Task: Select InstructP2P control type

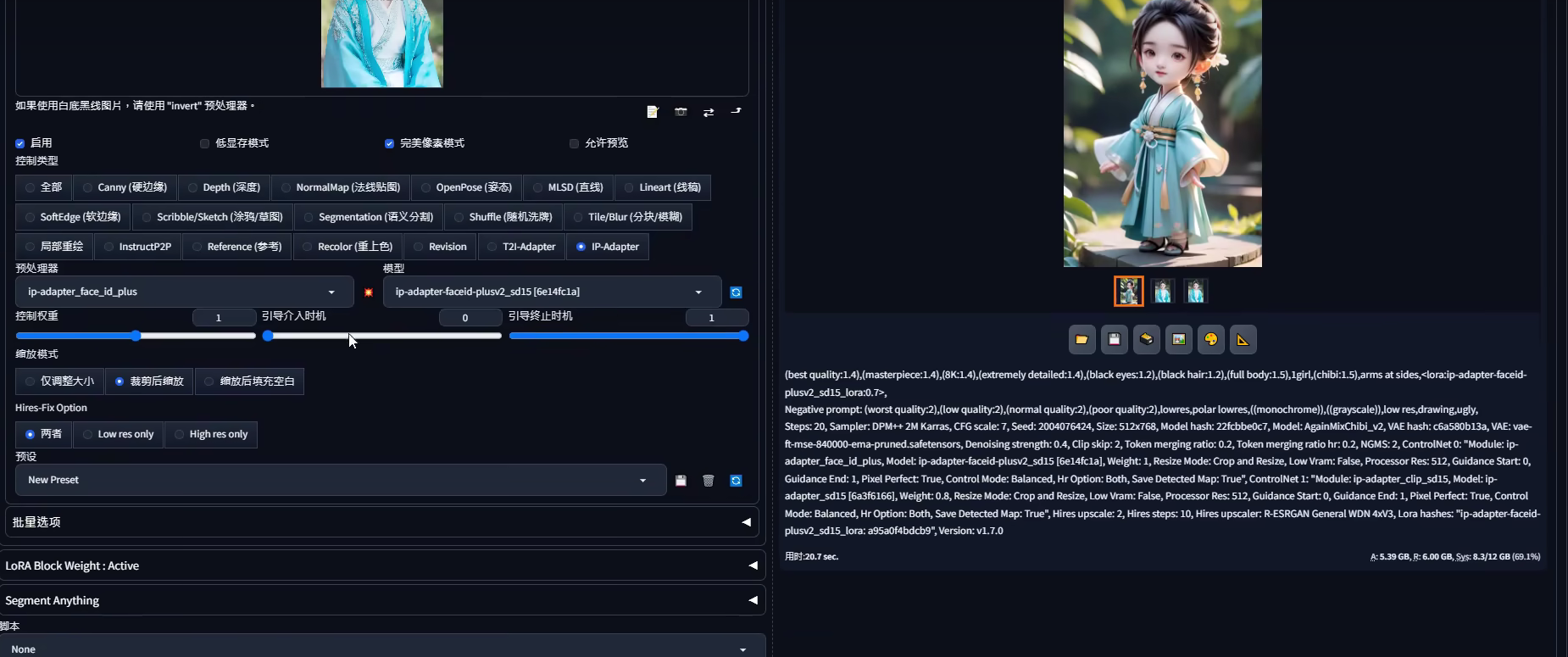Action: coord(138,247)
